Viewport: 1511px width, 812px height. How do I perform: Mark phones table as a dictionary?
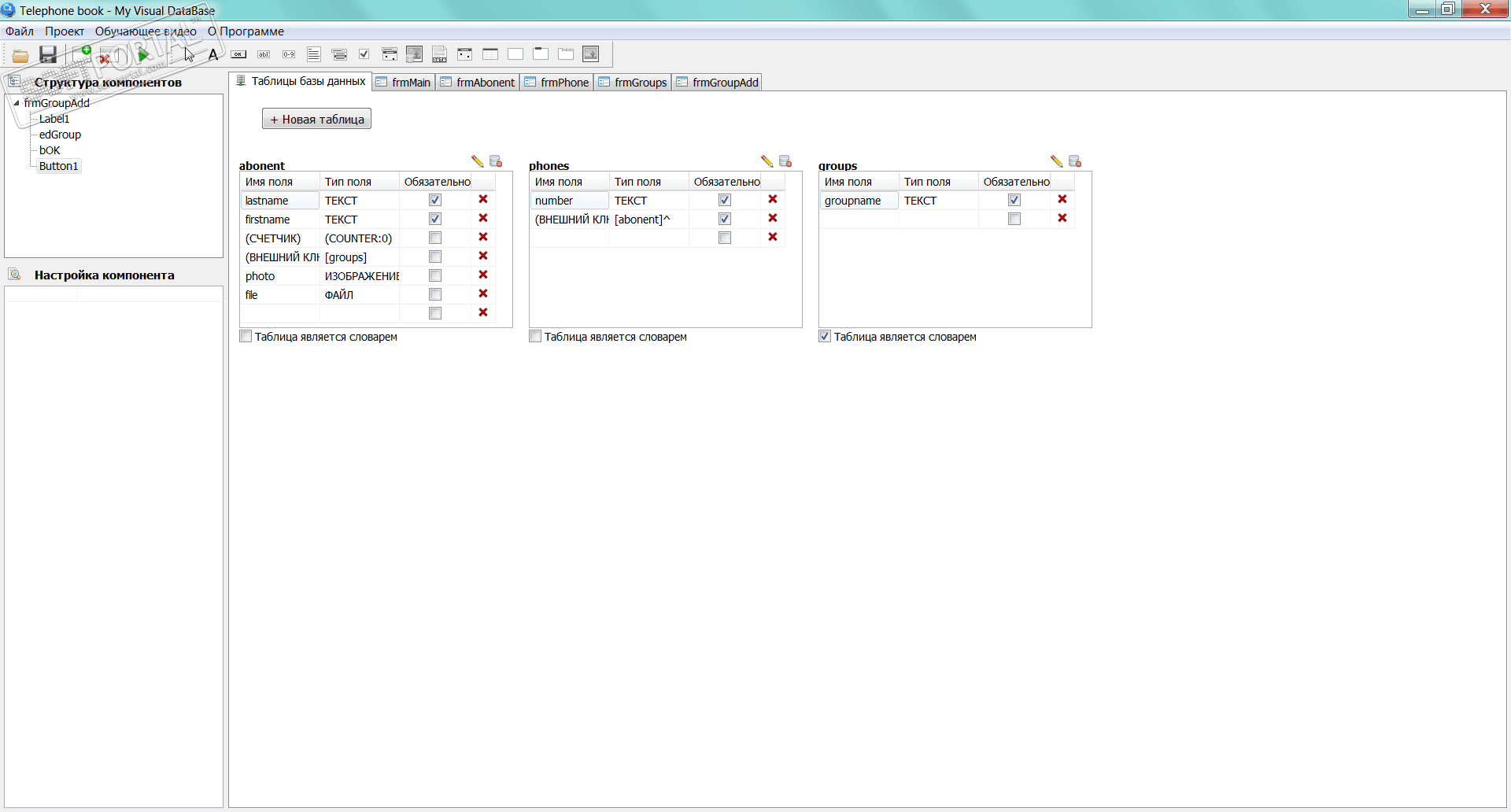click(535, 337)
